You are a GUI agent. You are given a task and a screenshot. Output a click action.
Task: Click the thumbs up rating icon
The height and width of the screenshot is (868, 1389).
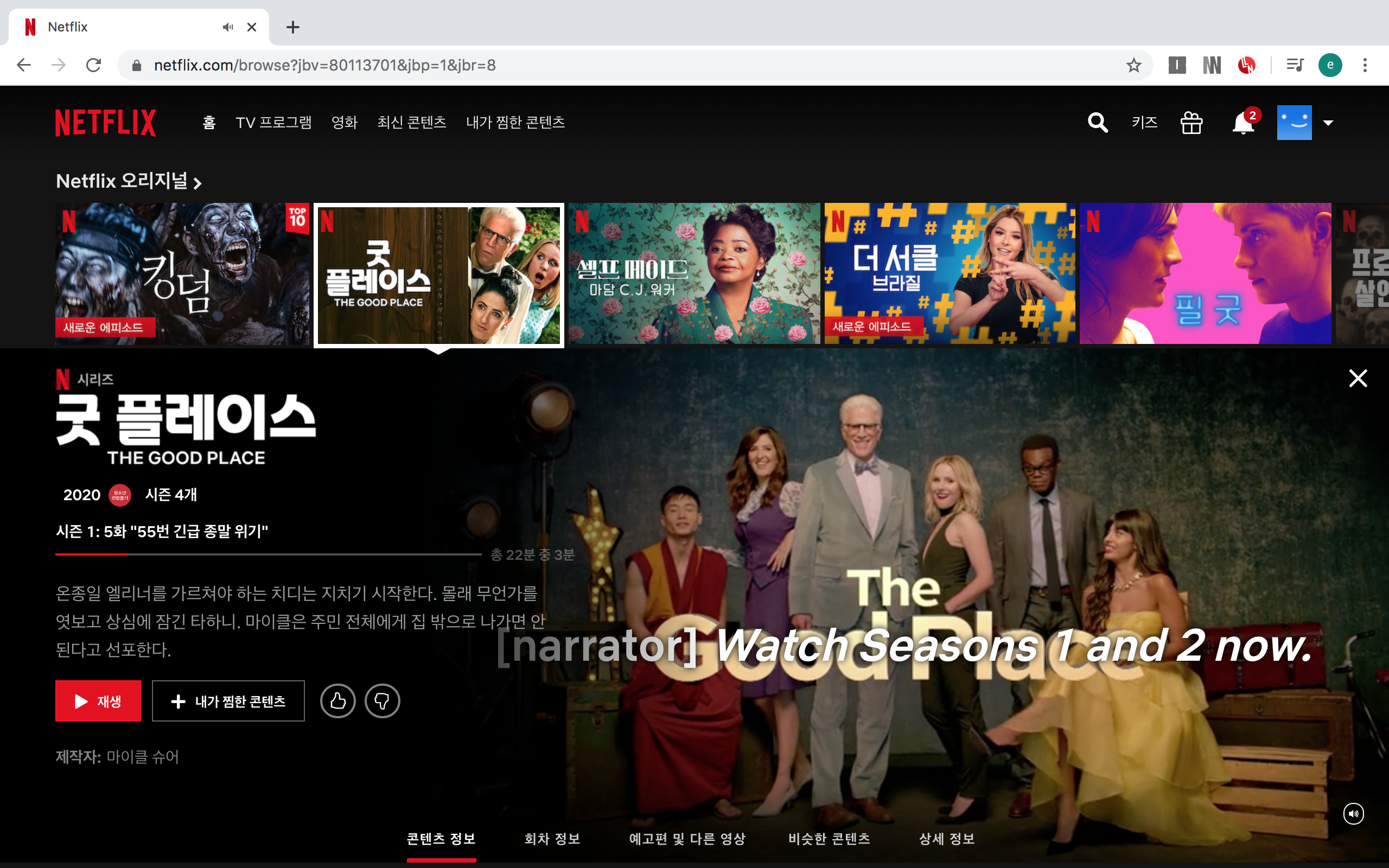pyautogui.click(x=338, y=701)
